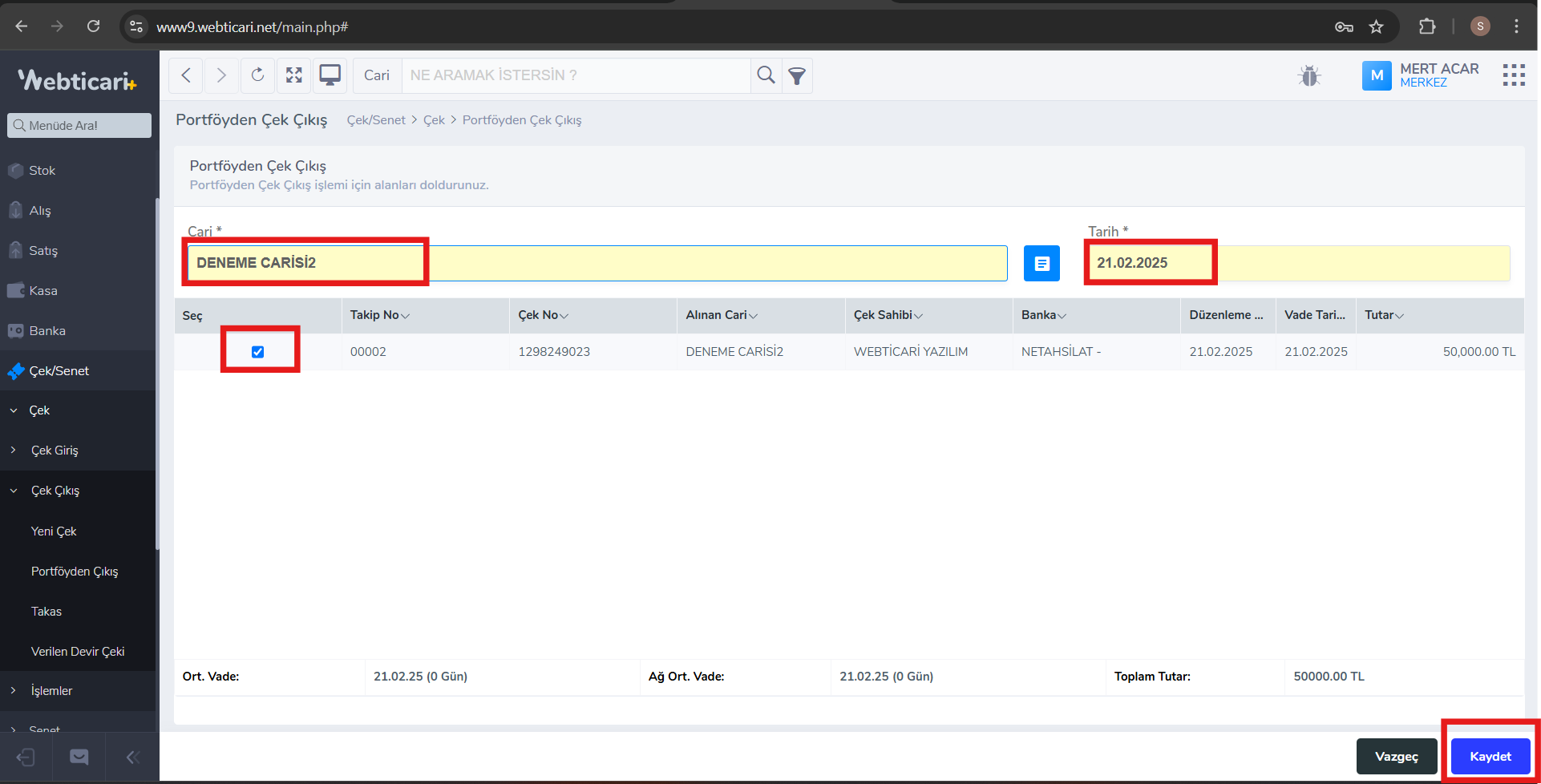Viewport: 1541px width, 784px height.
Task: Open the Banka column dropdown arrow
Action: point(1062,316)
